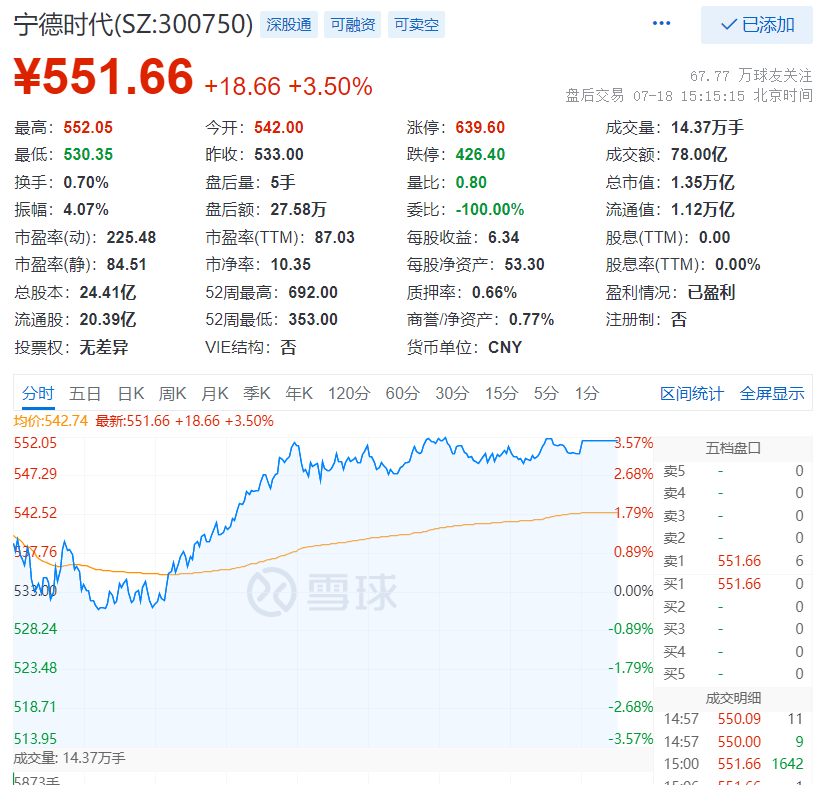Click the 市盈率(TTM) value 87.03
Image resolution: width=816 pixels, height=785 pixels.
tap(334, 237)
